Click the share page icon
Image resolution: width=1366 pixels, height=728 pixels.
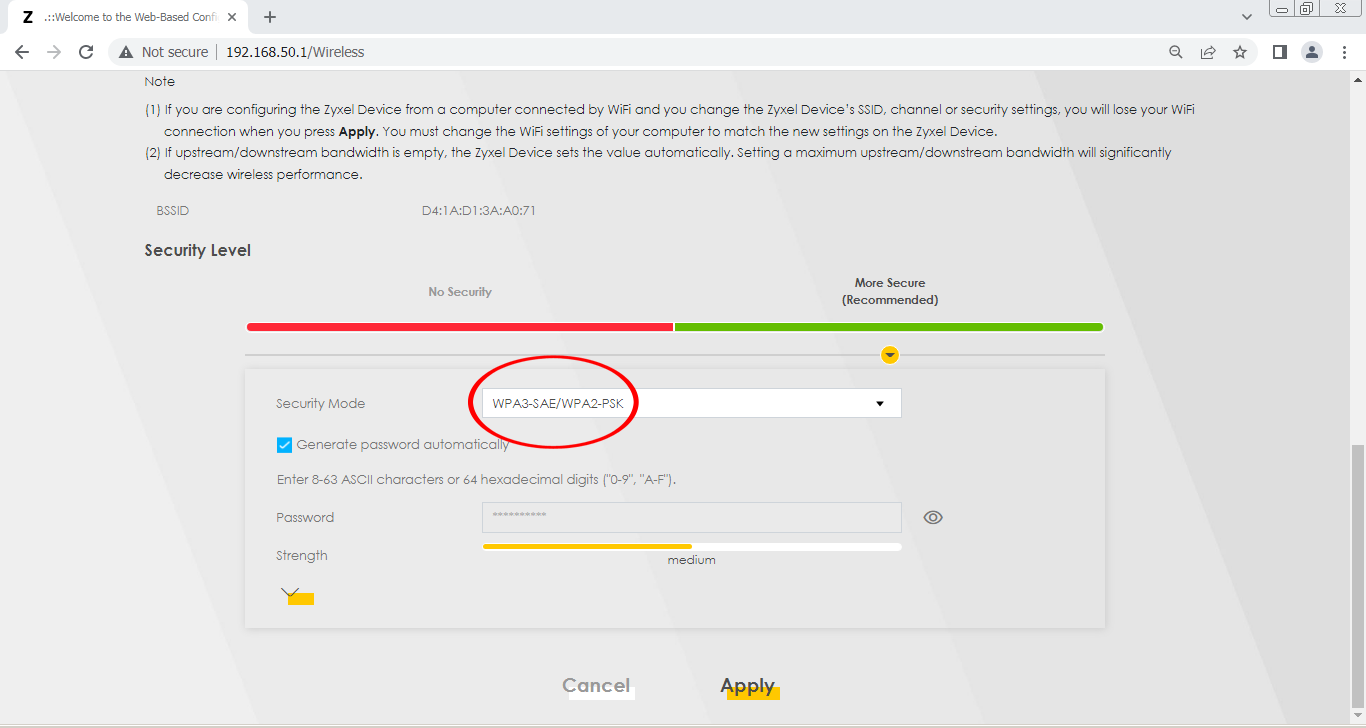tap(1208, 52)
